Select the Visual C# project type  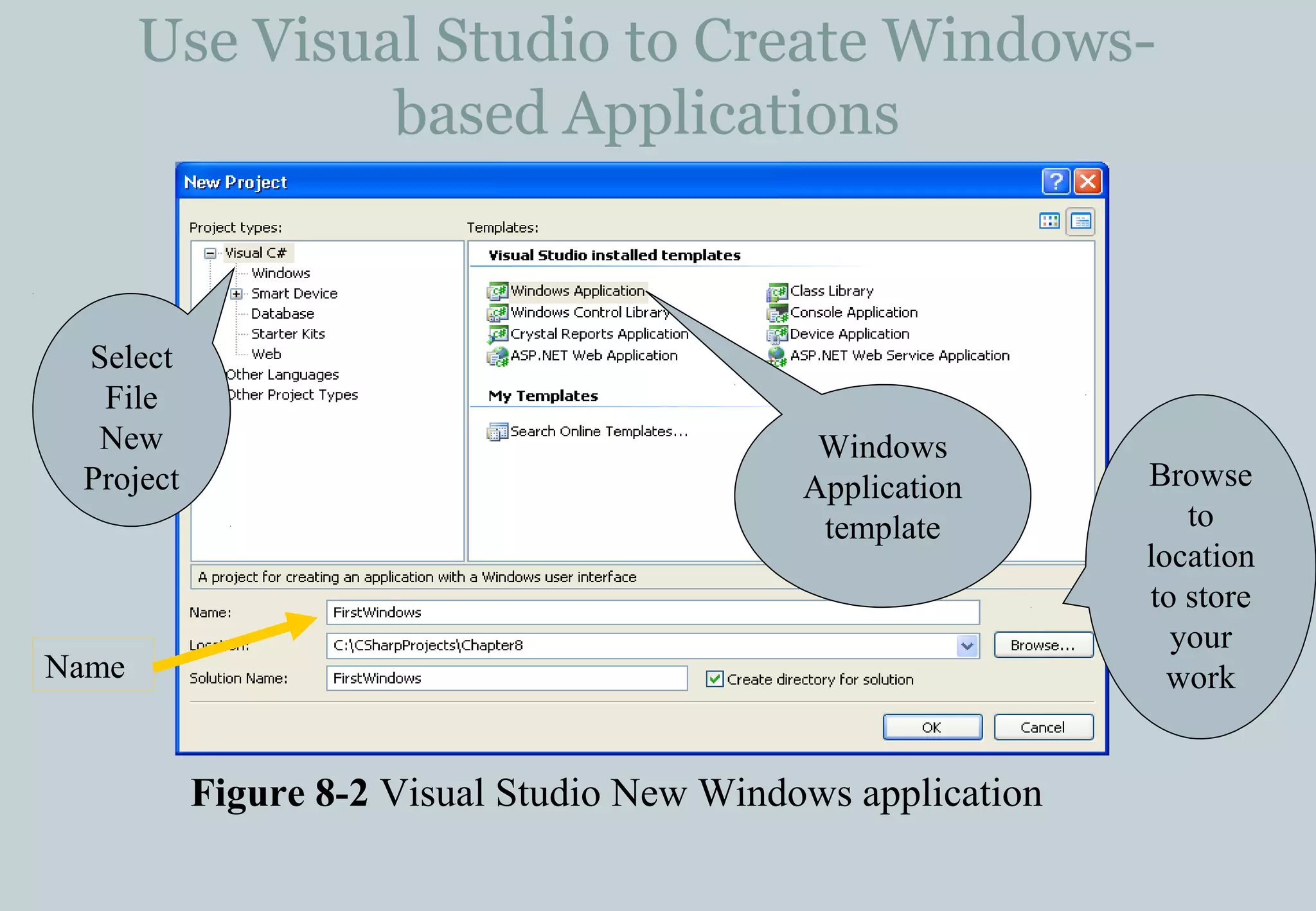[x=255, y=253]
